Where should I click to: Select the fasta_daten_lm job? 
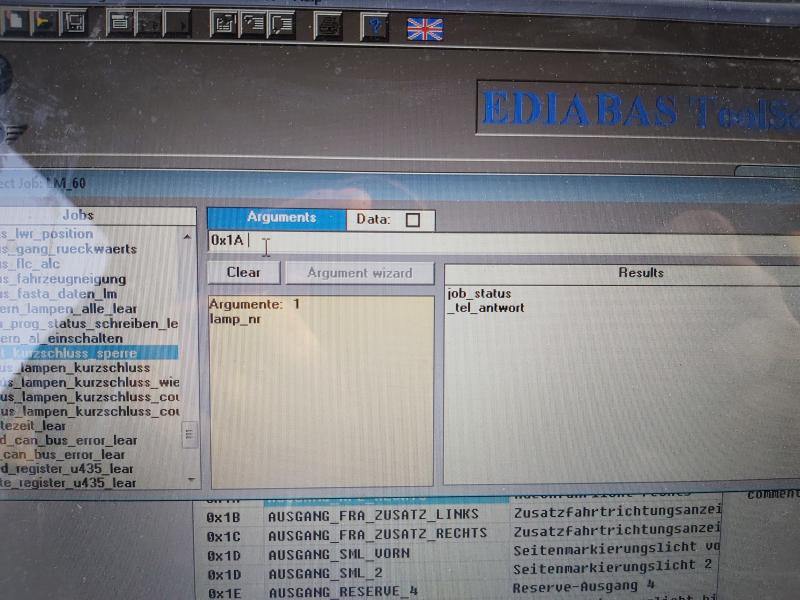tap(59, 294)
